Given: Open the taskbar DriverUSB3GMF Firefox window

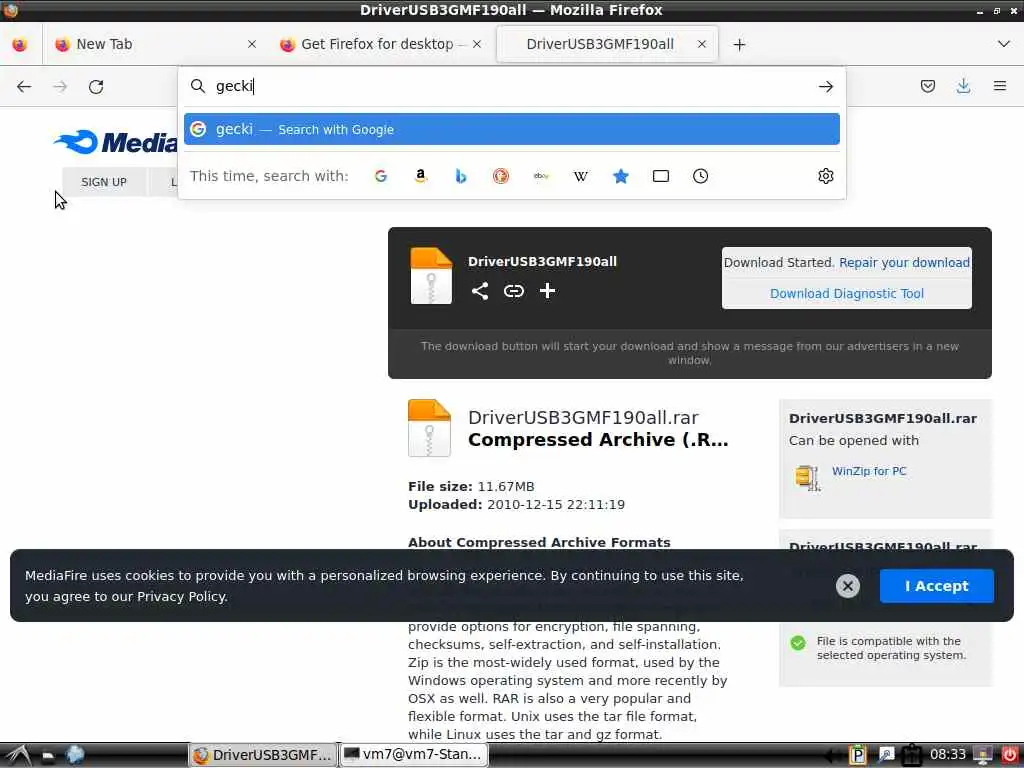Looking at the screenshot, I should pos(263,755).
